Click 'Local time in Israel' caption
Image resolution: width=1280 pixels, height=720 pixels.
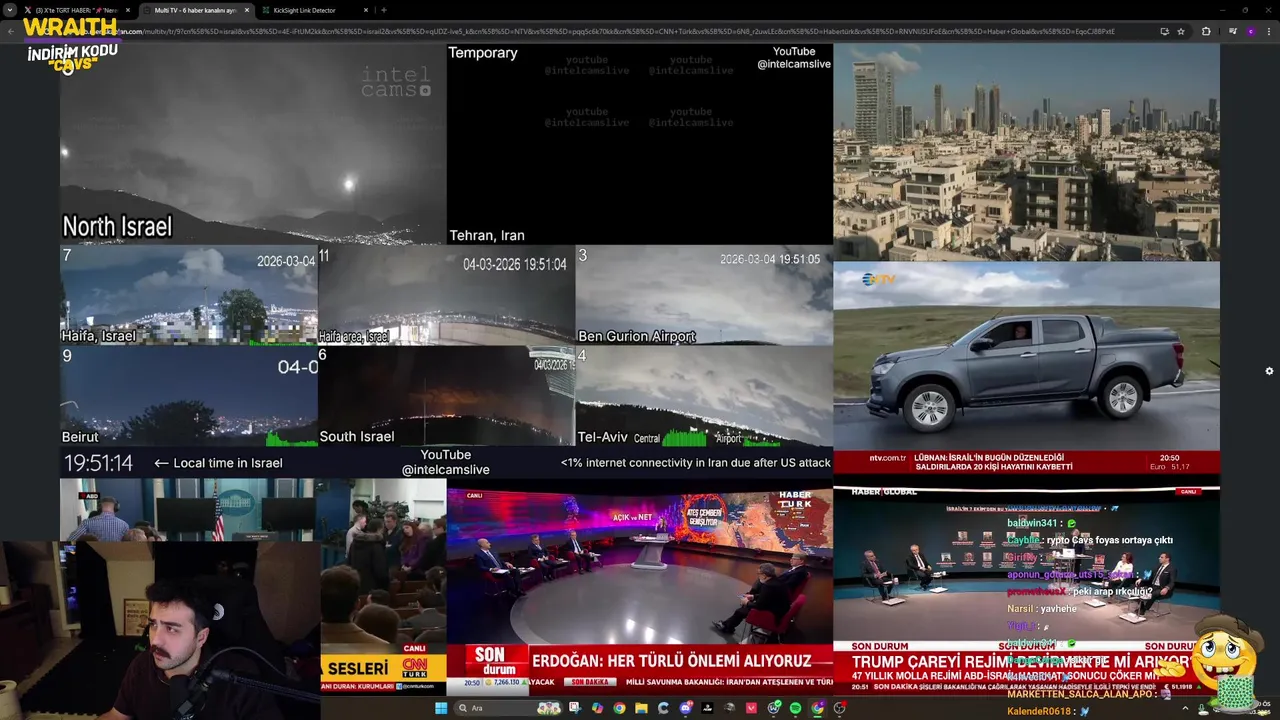[228, 463]
